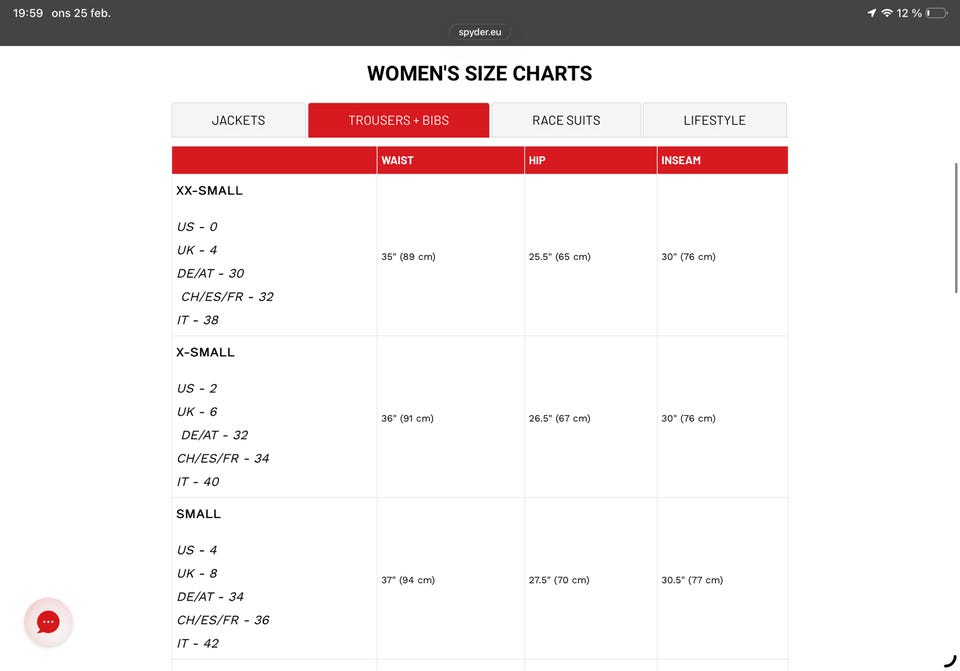The height and width of the screenshot is (671, 960).
Task: Click the Waist column header
Action: [x=398, y=160]
